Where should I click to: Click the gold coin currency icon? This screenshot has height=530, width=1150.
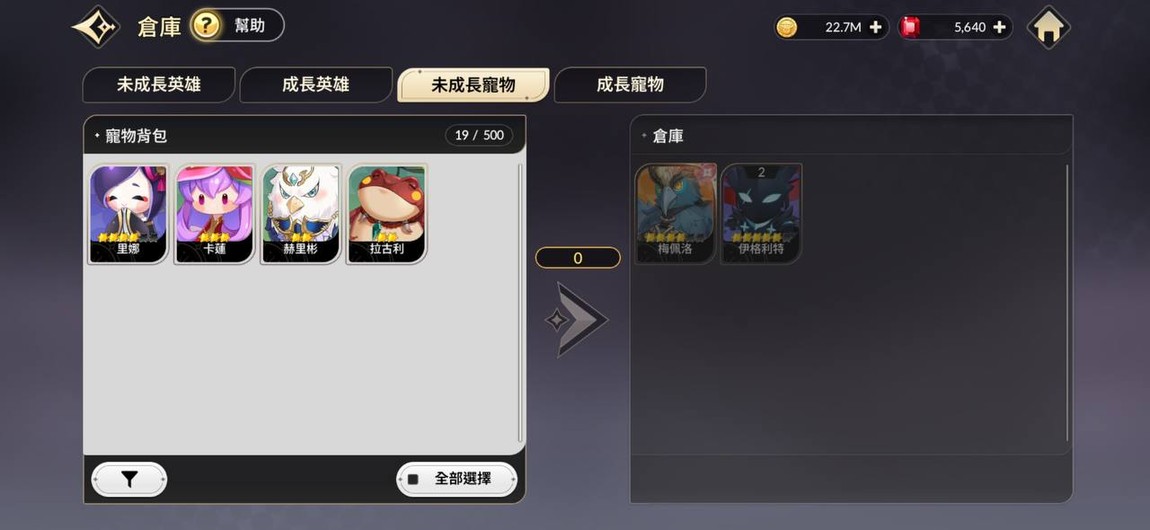point(786,28)
